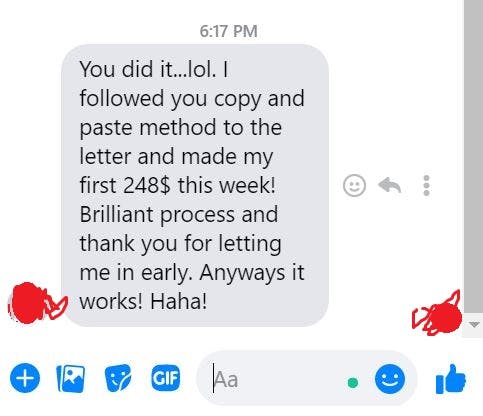Image resolution: width=483 pixels, height=416 pixels.
Task: Open the sender's red-scribbled avatar
Action: pyautogui.click(x=28, y=303)
